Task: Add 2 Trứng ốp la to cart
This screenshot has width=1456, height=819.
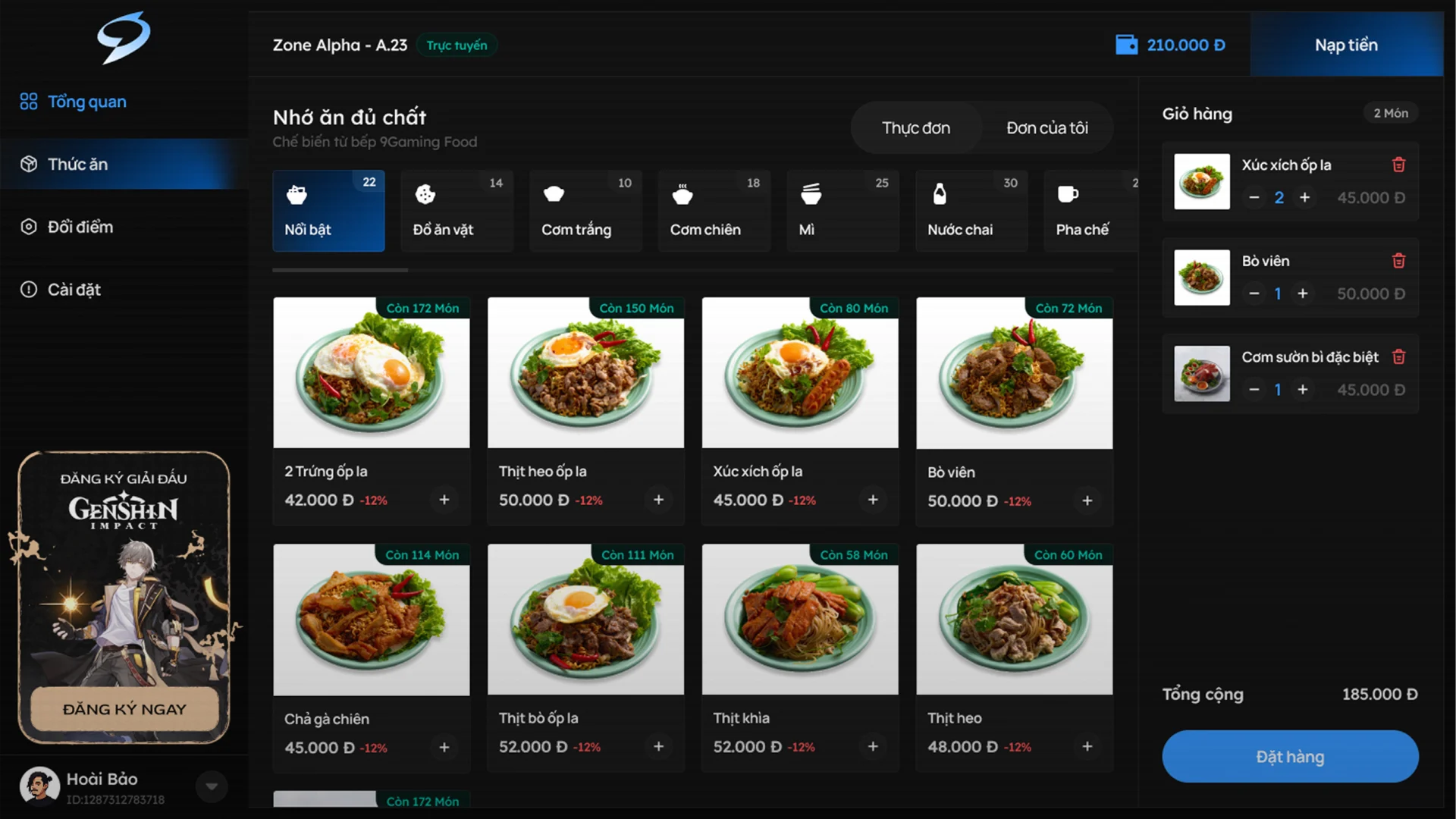Action: pos(444,500)
